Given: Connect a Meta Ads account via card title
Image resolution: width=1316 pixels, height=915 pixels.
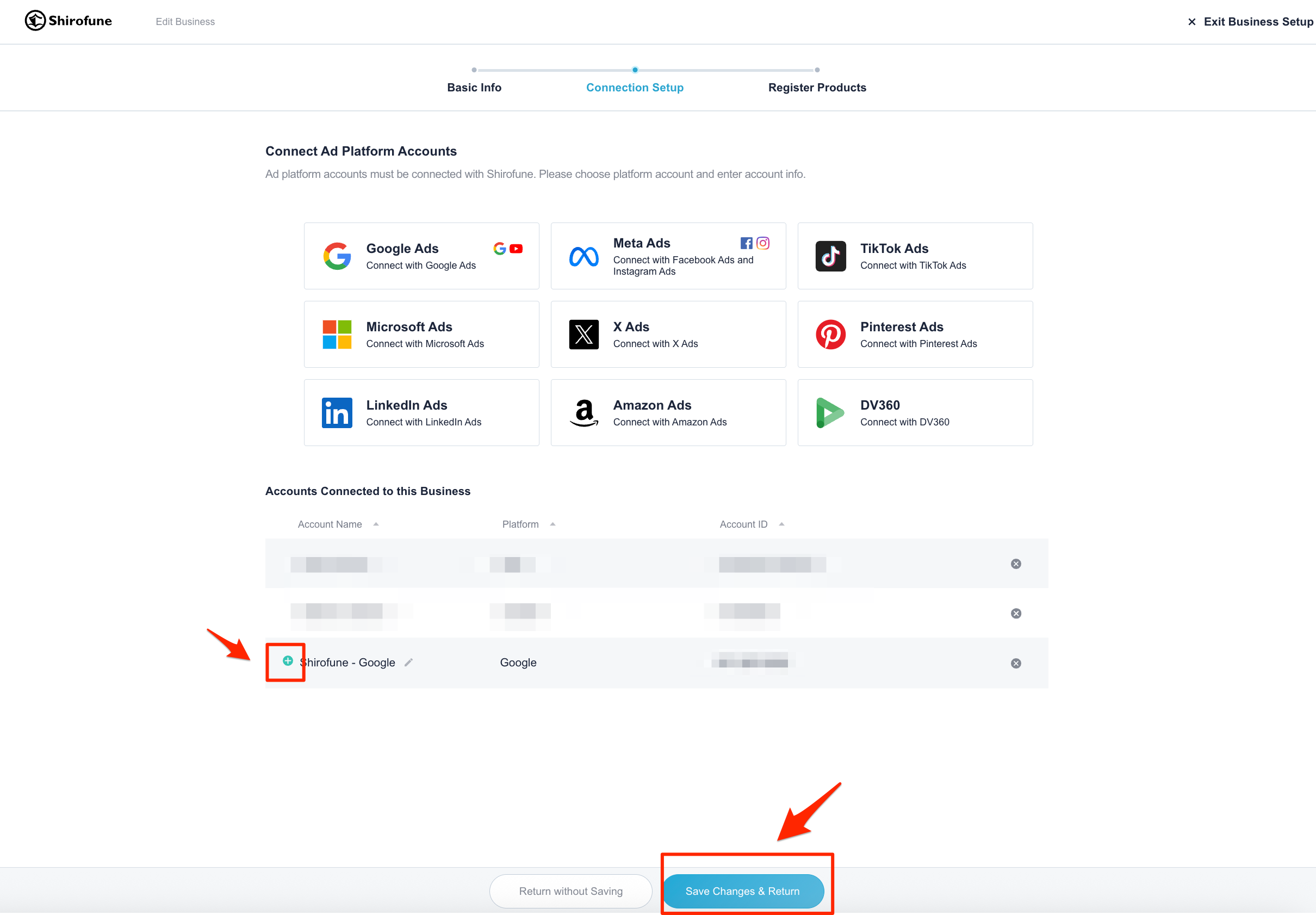Looking at the screenshot, I should coord(641,243).
